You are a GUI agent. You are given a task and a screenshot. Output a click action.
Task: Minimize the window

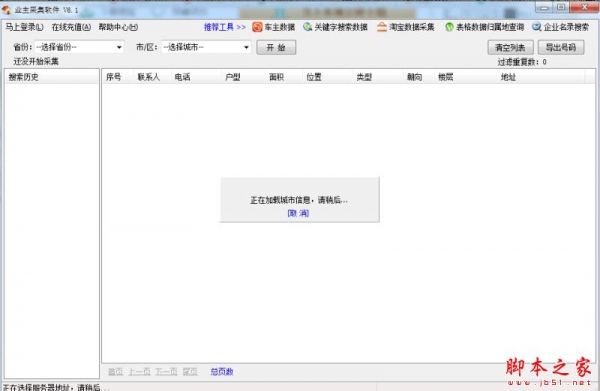coord(545,8)
